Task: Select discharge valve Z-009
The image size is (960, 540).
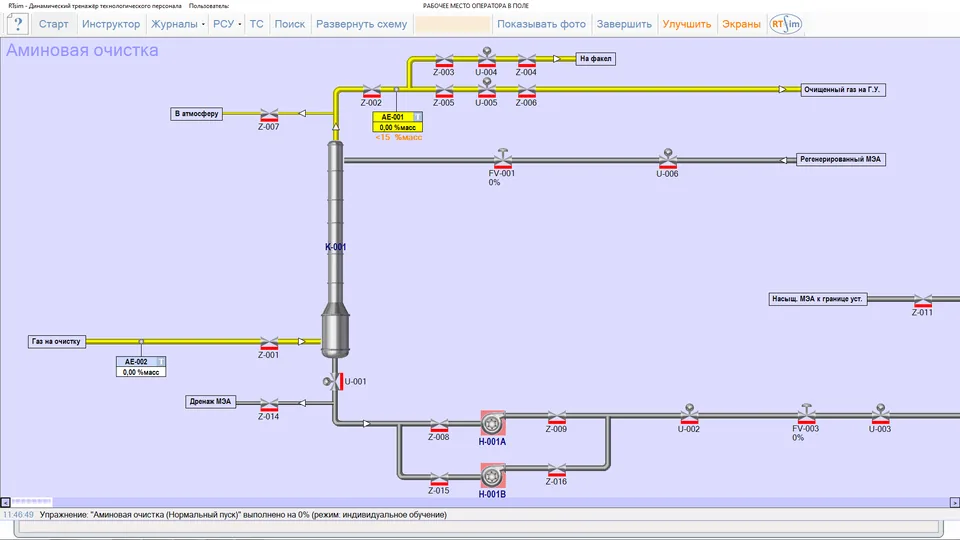Action: coord(557,418)
